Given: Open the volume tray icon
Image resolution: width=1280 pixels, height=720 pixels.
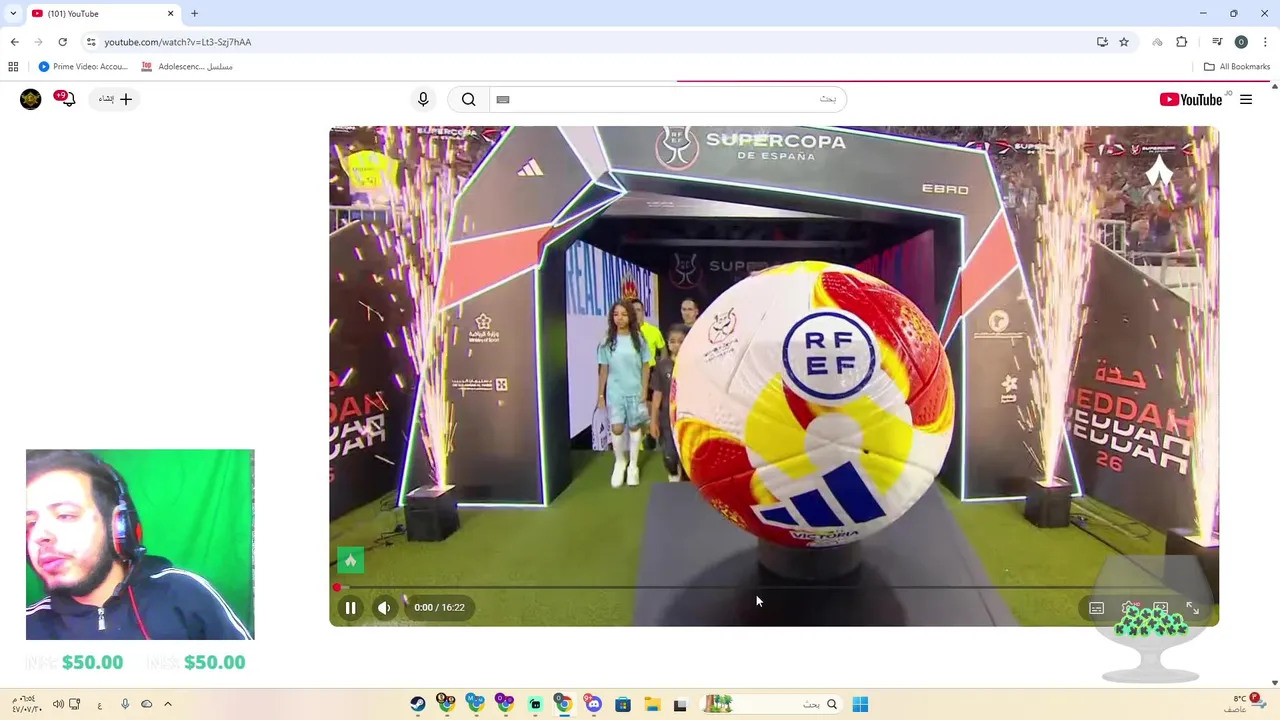Looking at the screenshot, I should click(x=58, y=704).
